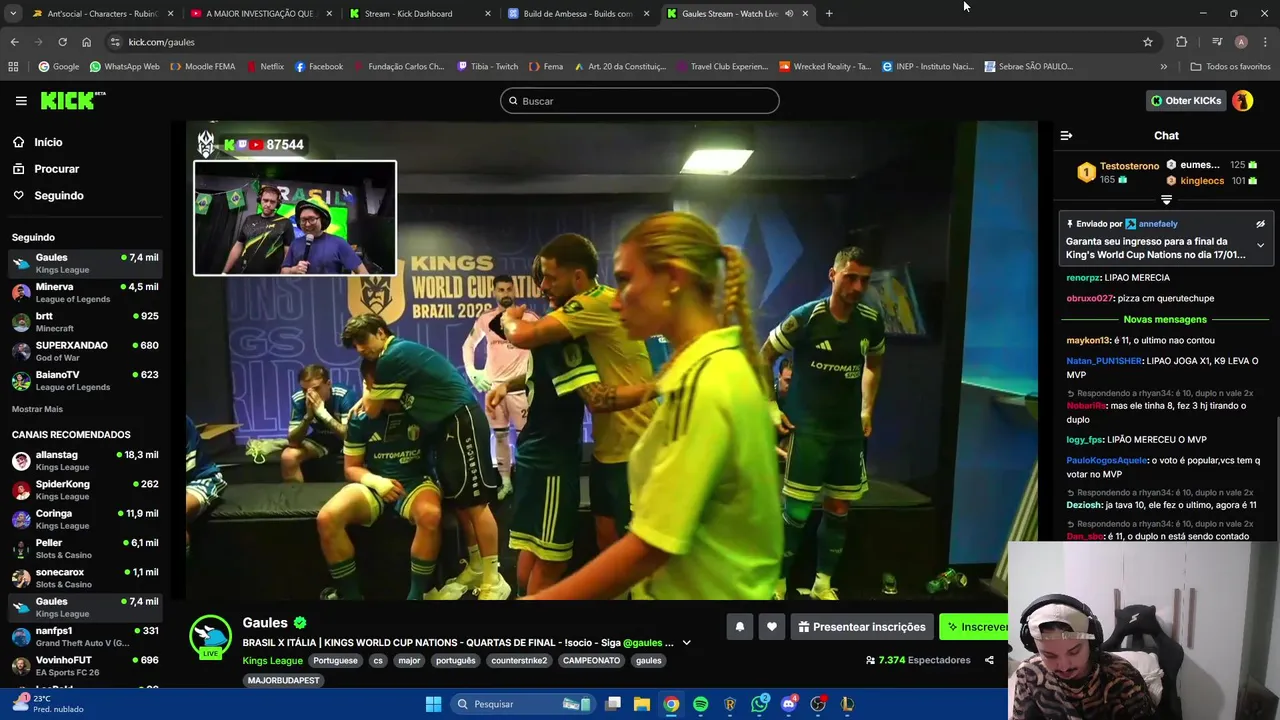The image size is (1280, 720).
Task: Open allanstag recommended channel
Action: click(85, 461)
